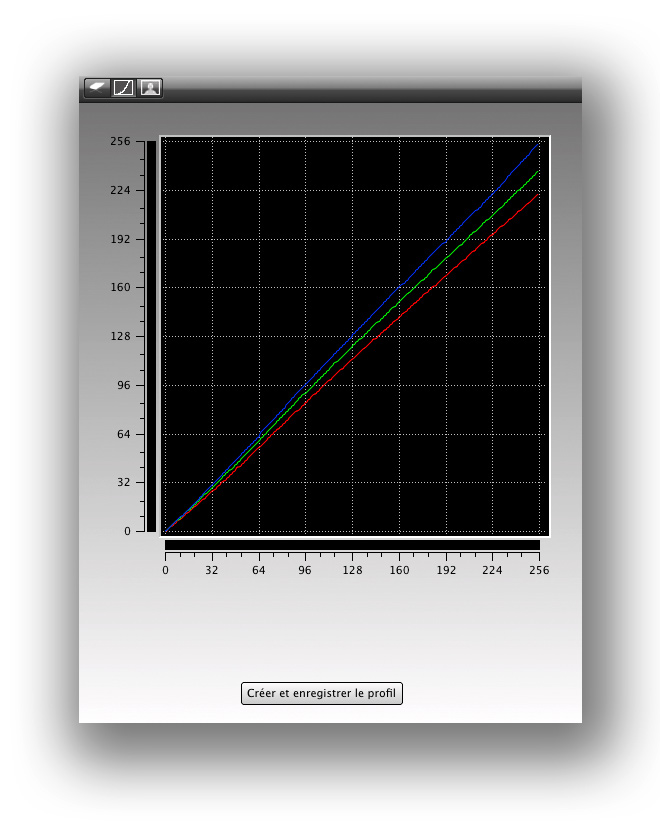Click the 256 label on horizontal axis
The height and width of the screenshot is (840, 660).
click(539, 570)
